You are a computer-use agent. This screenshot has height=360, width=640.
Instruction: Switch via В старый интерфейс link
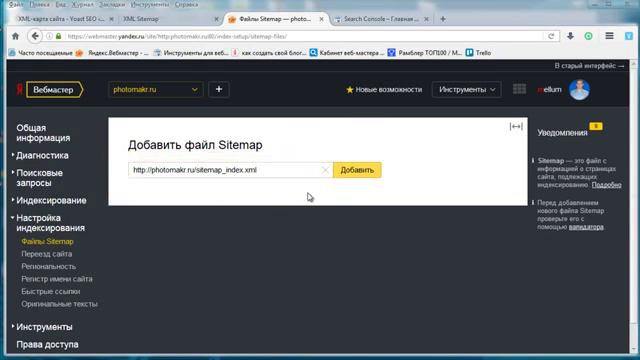589,66
